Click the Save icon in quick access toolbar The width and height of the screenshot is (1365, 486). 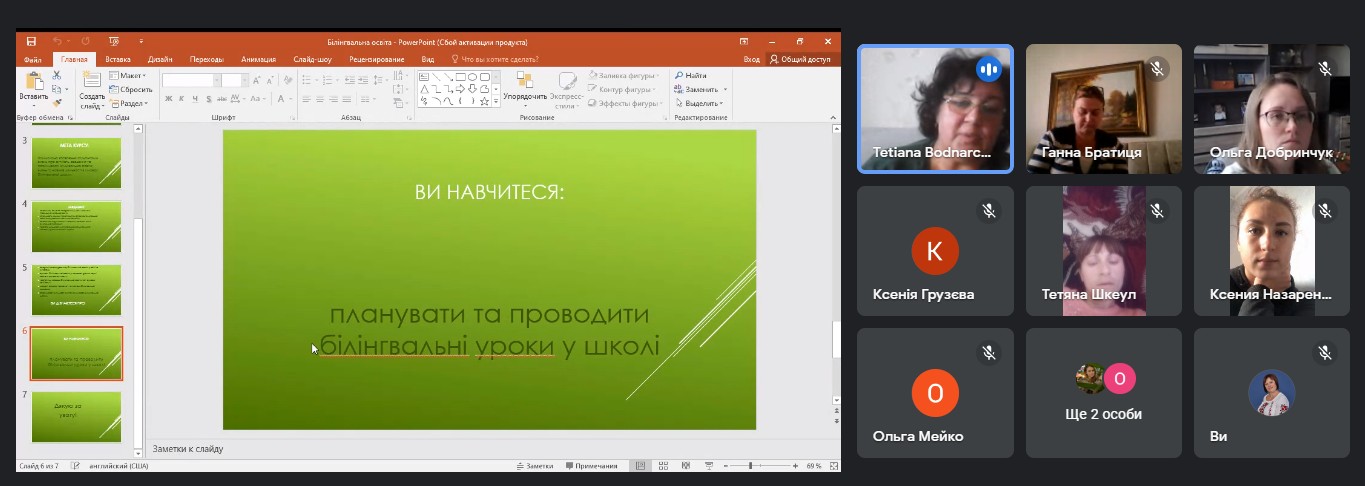pyautogui.click(x=31, y=42)
